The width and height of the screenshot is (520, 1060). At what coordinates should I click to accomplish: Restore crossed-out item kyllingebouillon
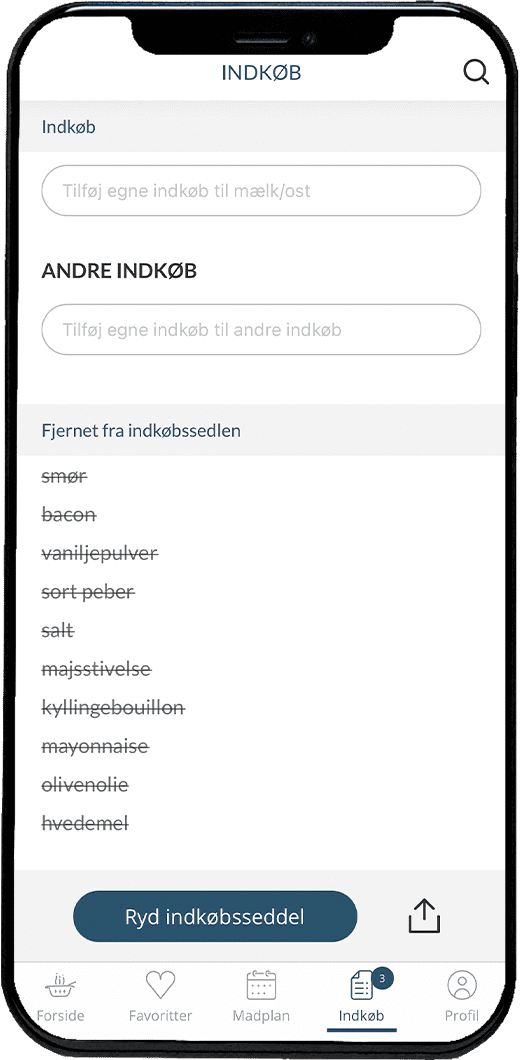[x=113, y=708]
